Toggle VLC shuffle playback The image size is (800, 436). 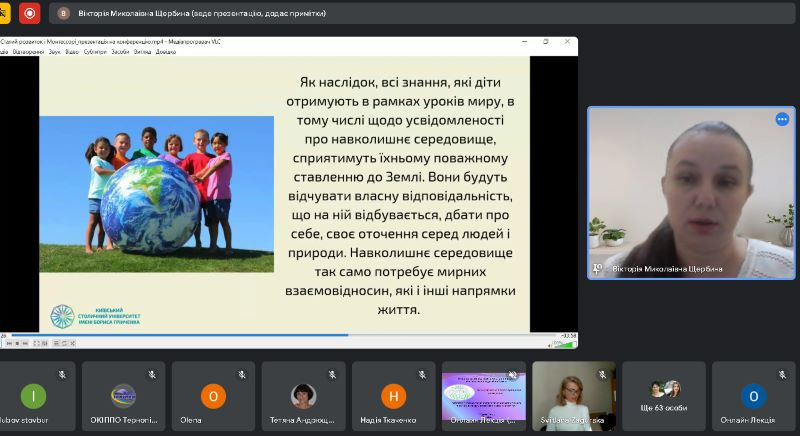[72, 343]
